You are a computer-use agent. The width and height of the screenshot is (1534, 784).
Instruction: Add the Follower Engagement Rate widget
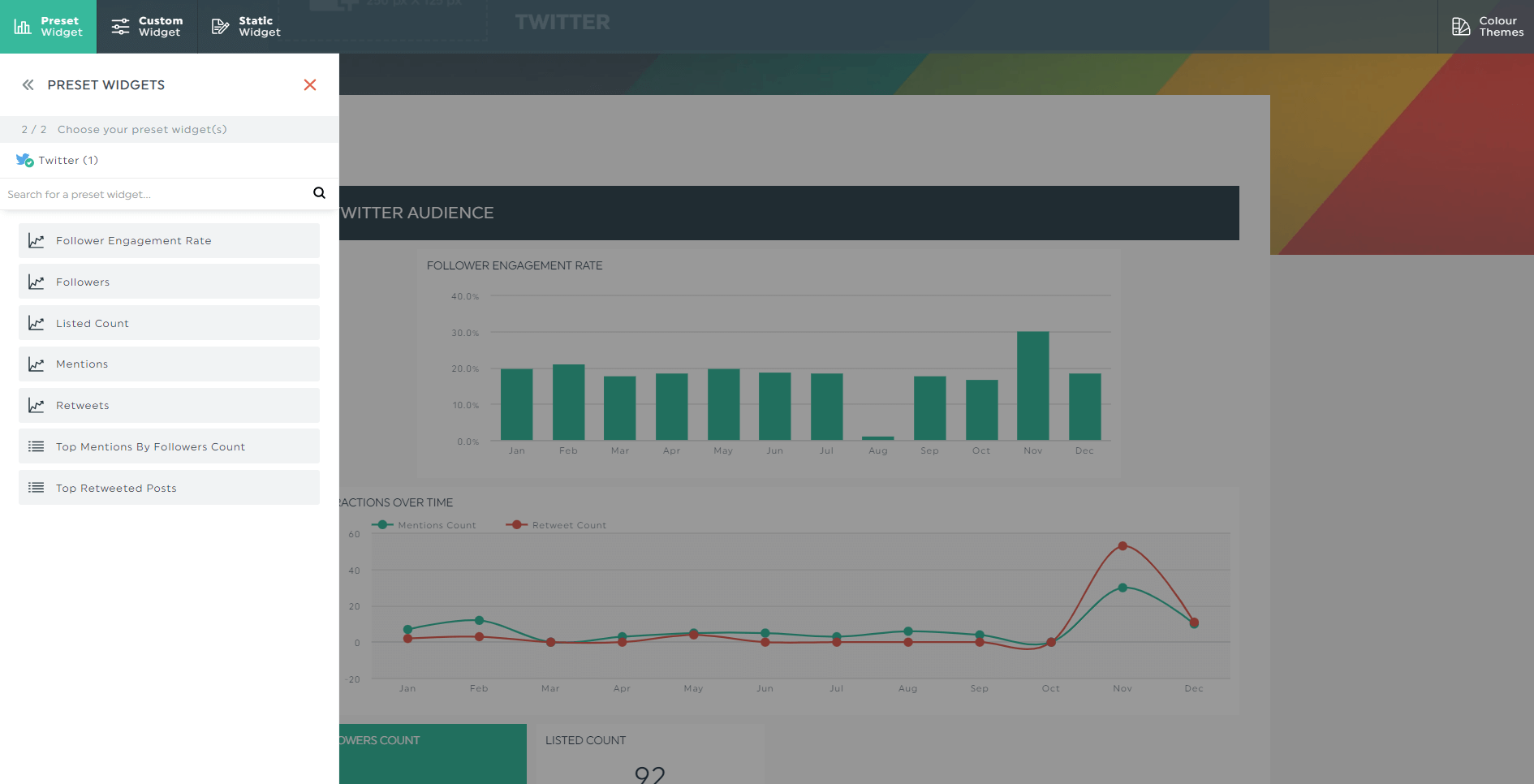coord(169,241)
